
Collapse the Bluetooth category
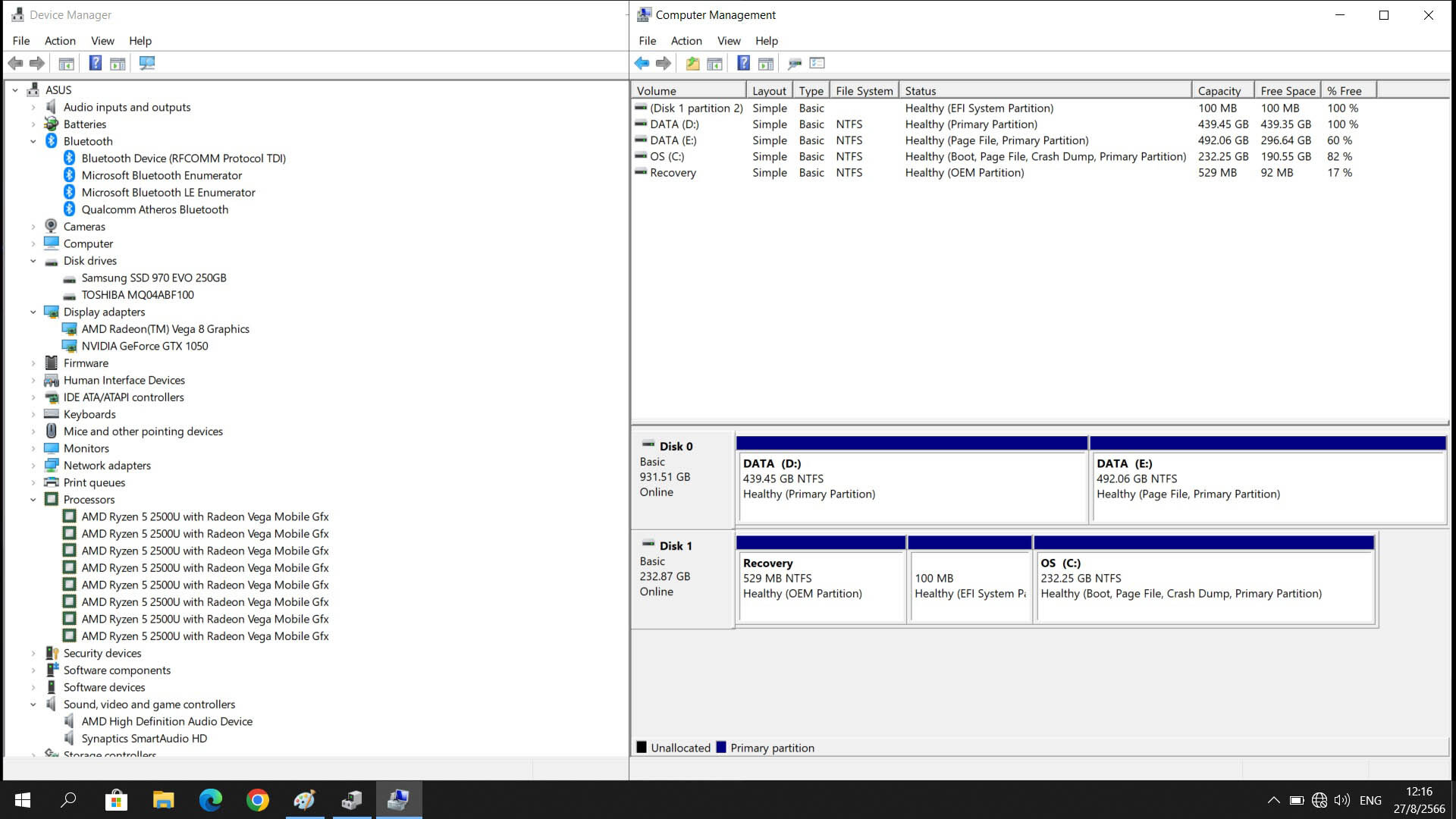point(33,141)
